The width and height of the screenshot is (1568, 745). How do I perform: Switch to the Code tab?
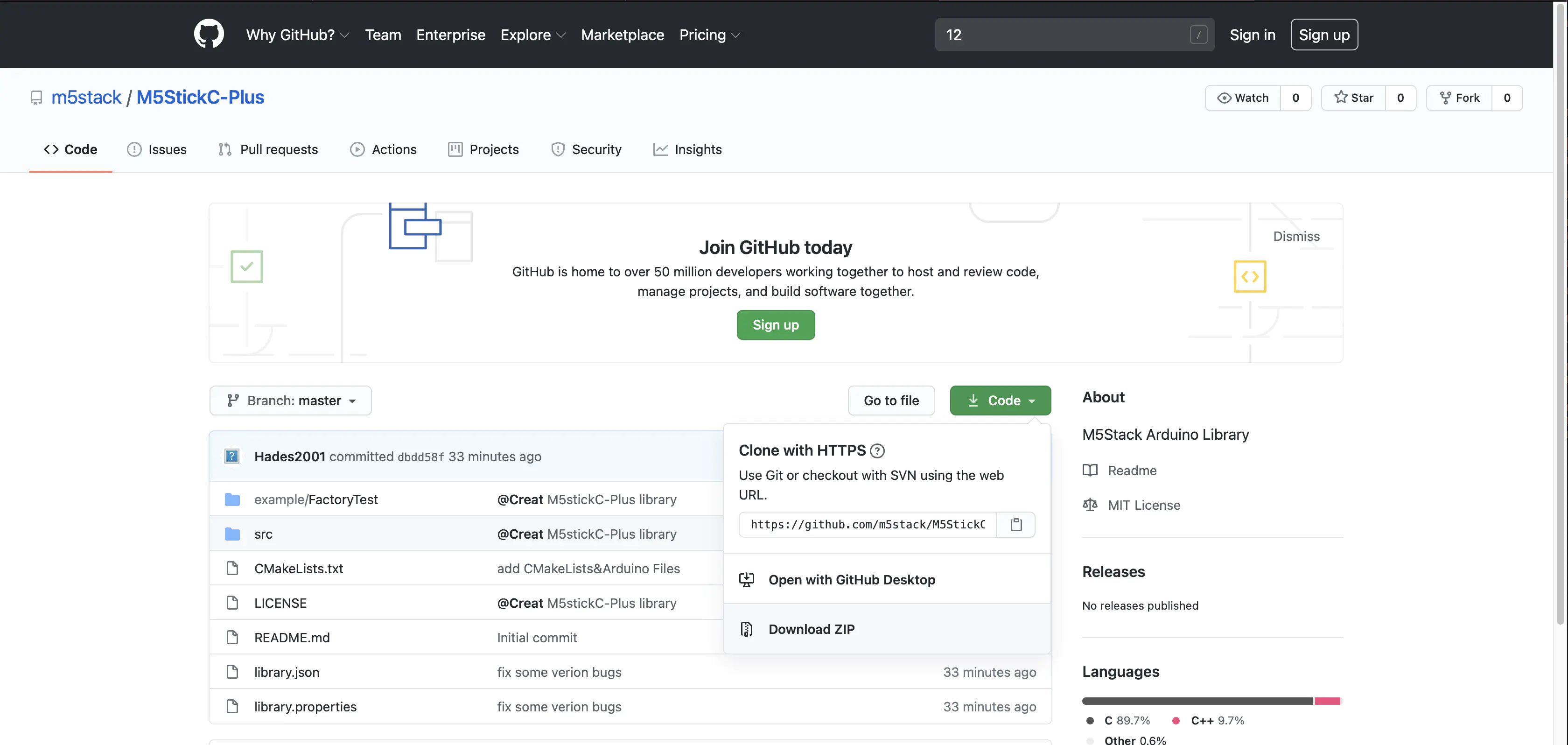point(70,150)
